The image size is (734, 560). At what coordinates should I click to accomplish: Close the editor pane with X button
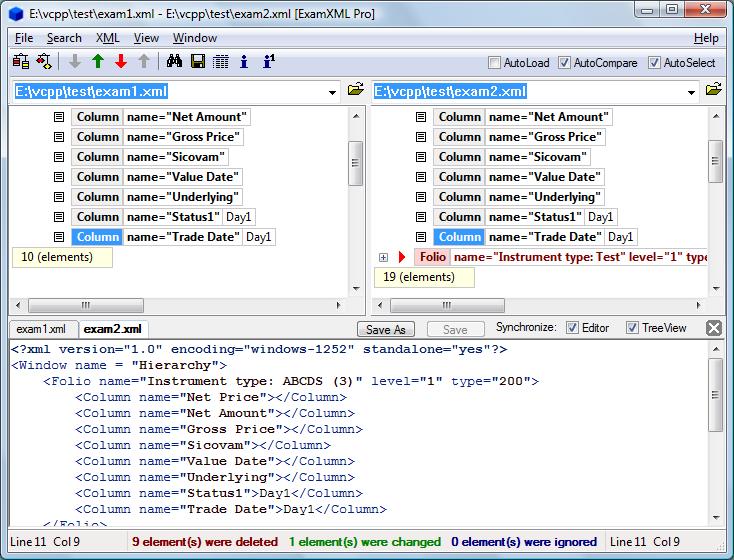point(714,328)
